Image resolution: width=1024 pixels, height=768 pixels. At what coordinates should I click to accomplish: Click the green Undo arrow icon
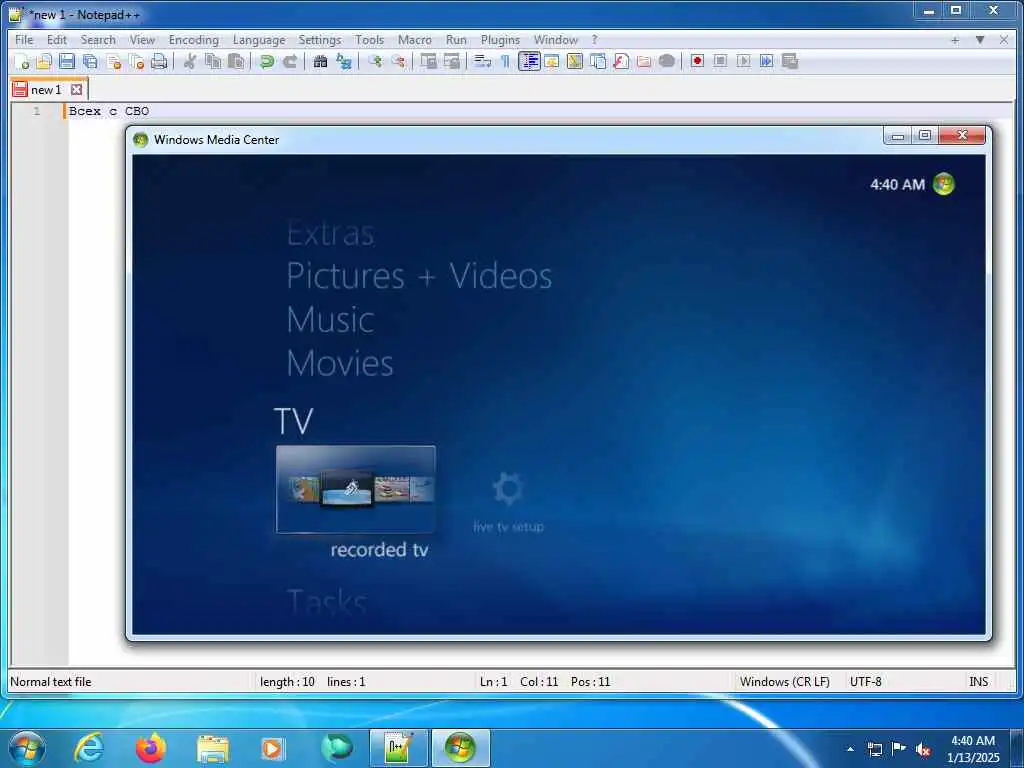266,61
